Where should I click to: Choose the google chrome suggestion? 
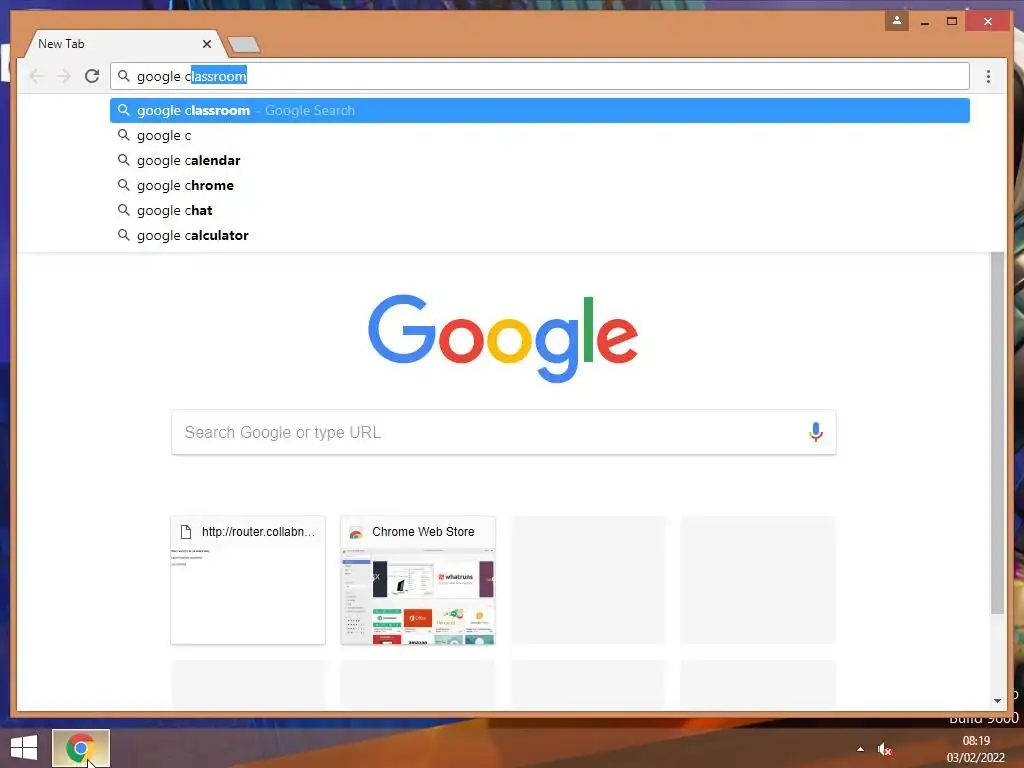pyautogui.click(x=539, y=185)
